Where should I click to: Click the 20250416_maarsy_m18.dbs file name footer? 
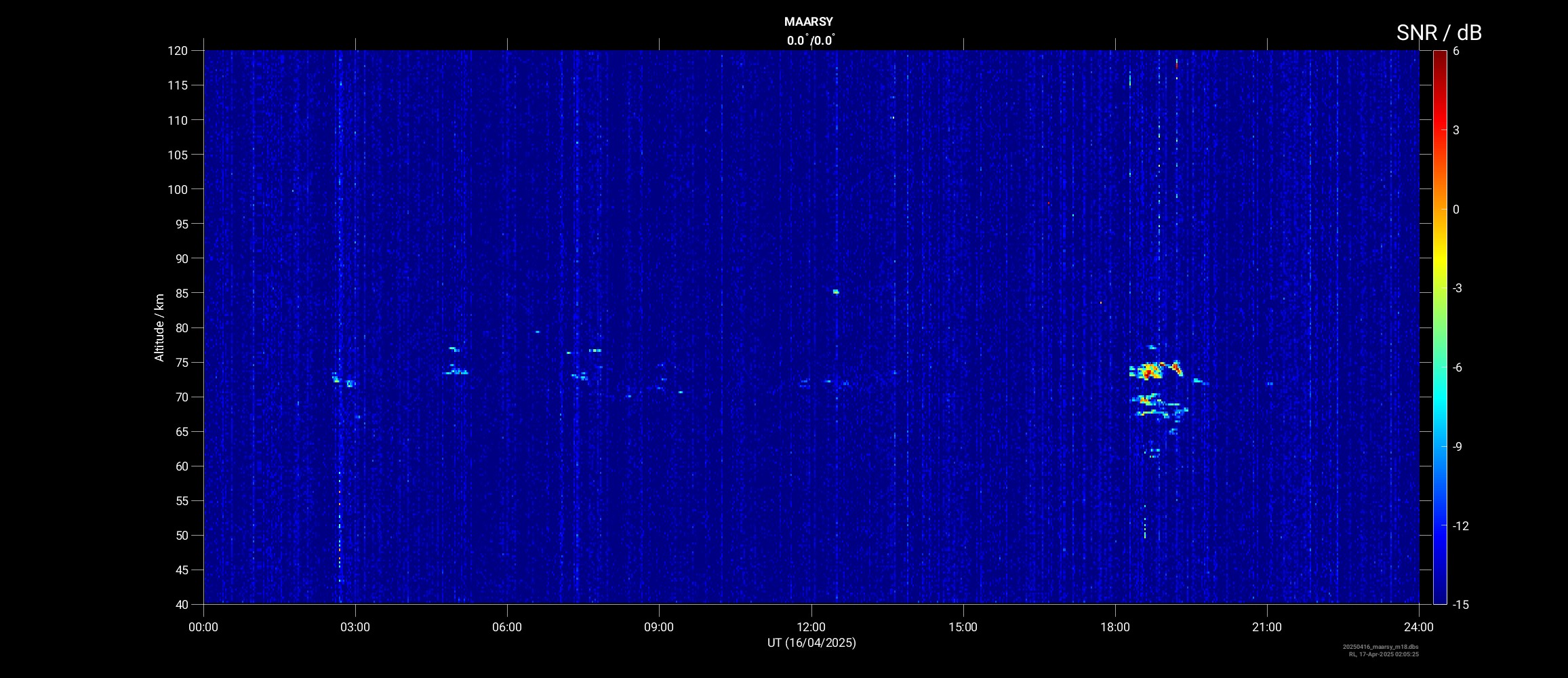pos(1381,647)
